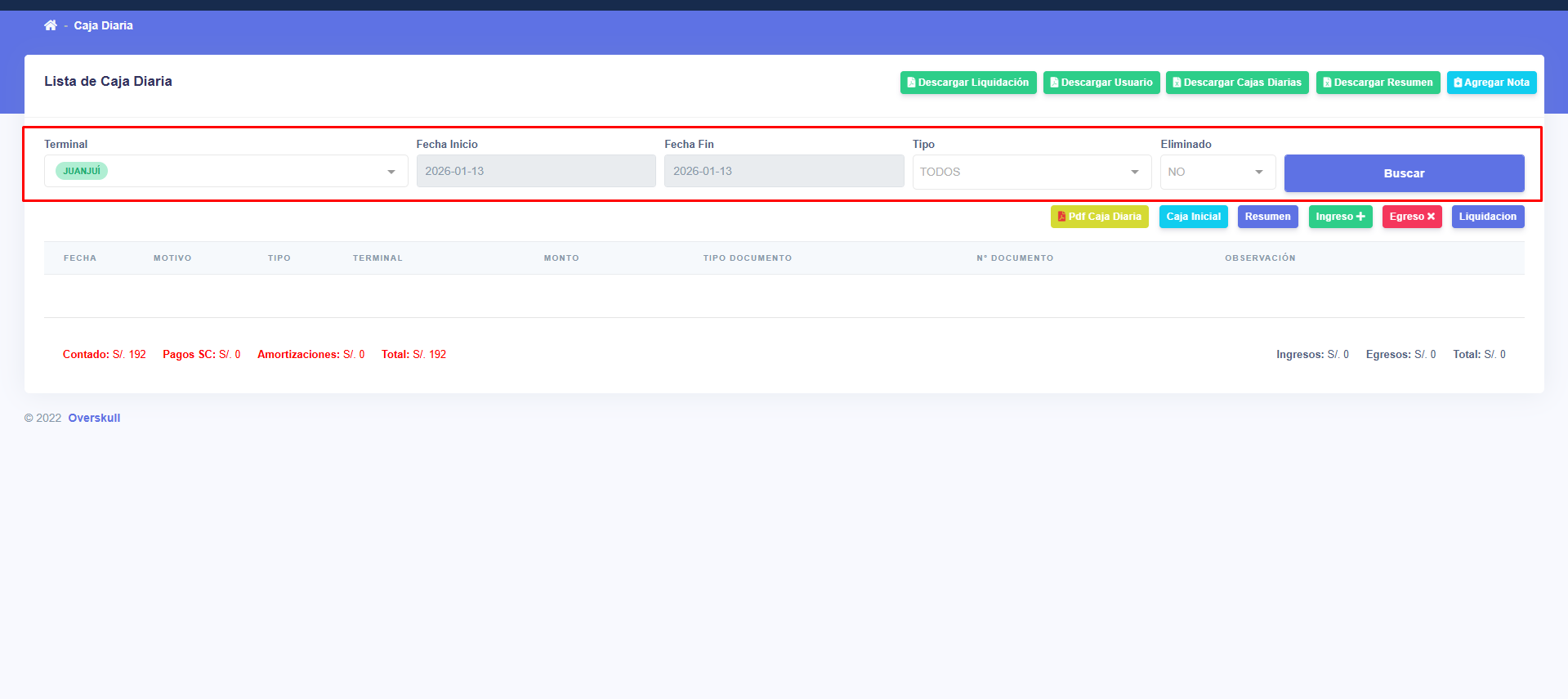Screen dimensions: 1568x699
Task: Click the Descargar Resumen file button
Action: (1377, 83)
